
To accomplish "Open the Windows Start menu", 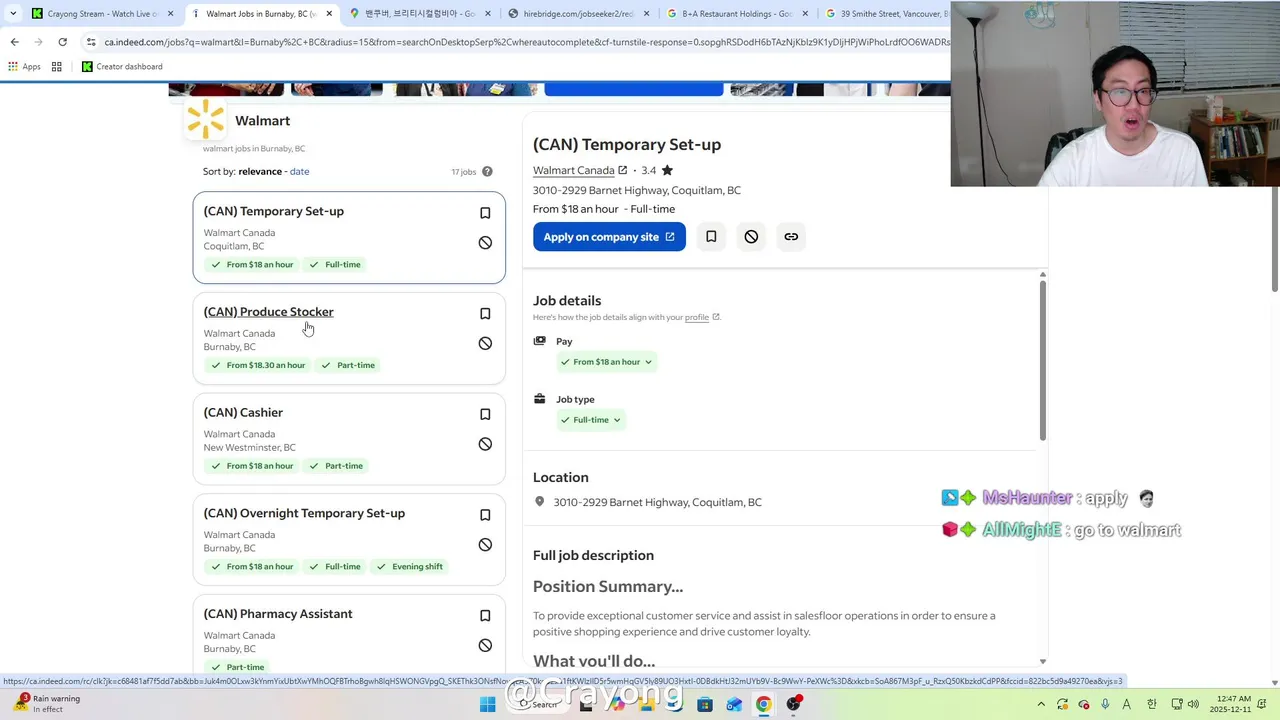I will 487,704.
